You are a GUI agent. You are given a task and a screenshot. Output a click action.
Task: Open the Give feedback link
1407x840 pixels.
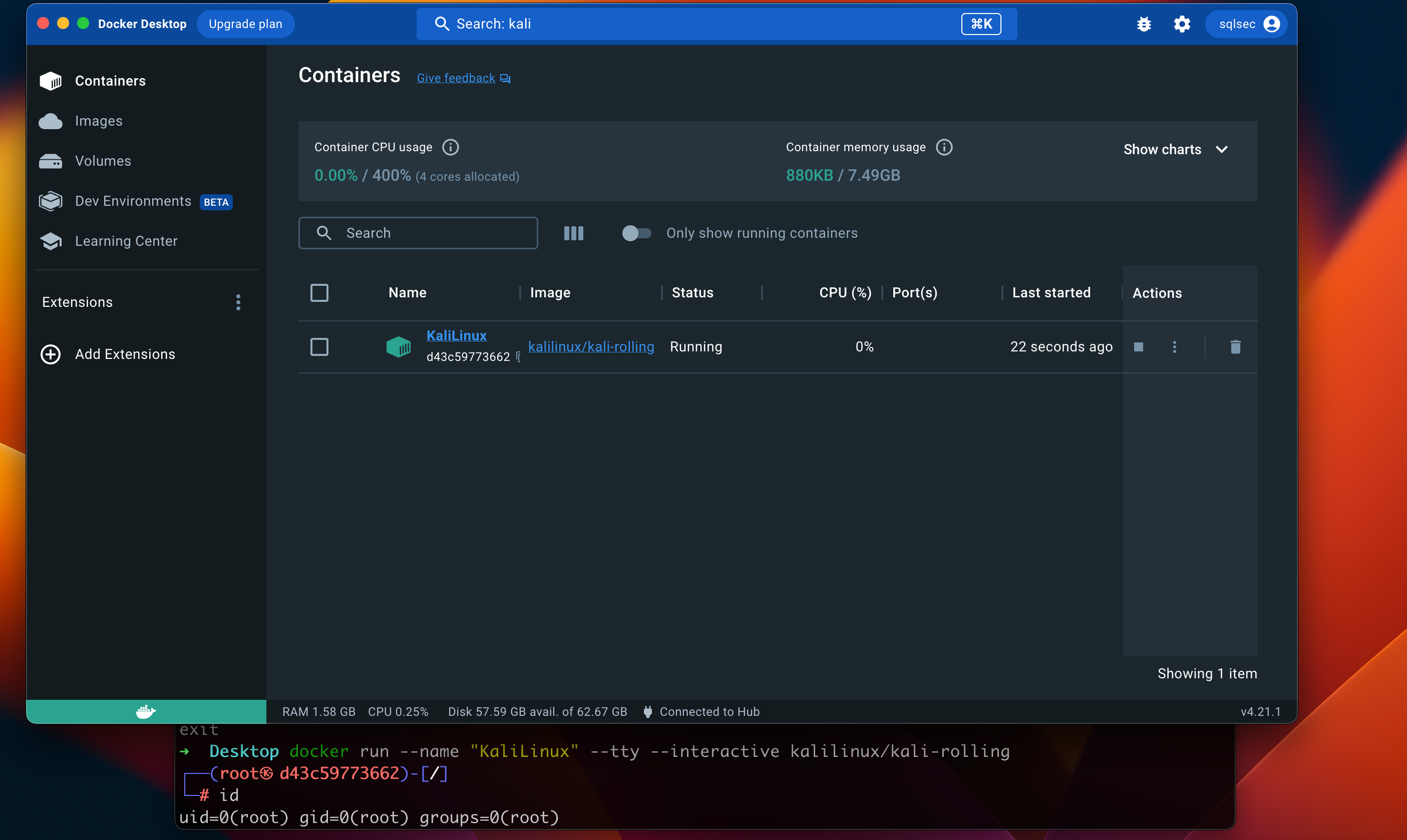pyautogui.click(x=463, y=78)
